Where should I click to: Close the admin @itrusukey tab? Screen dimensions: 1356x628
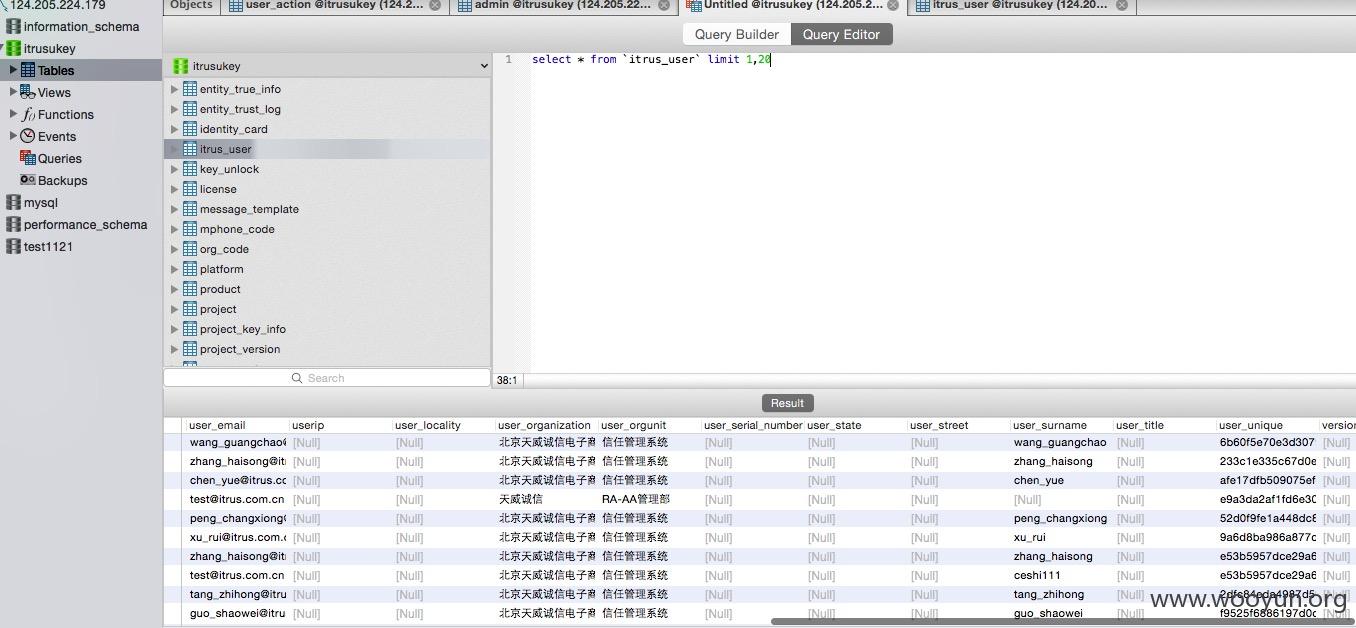click(664, 5)
